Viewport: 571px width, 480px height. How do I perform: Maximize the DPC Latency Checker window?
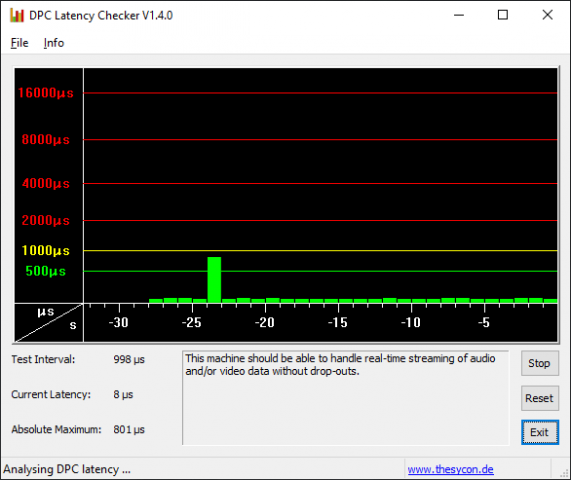(503, 15)
